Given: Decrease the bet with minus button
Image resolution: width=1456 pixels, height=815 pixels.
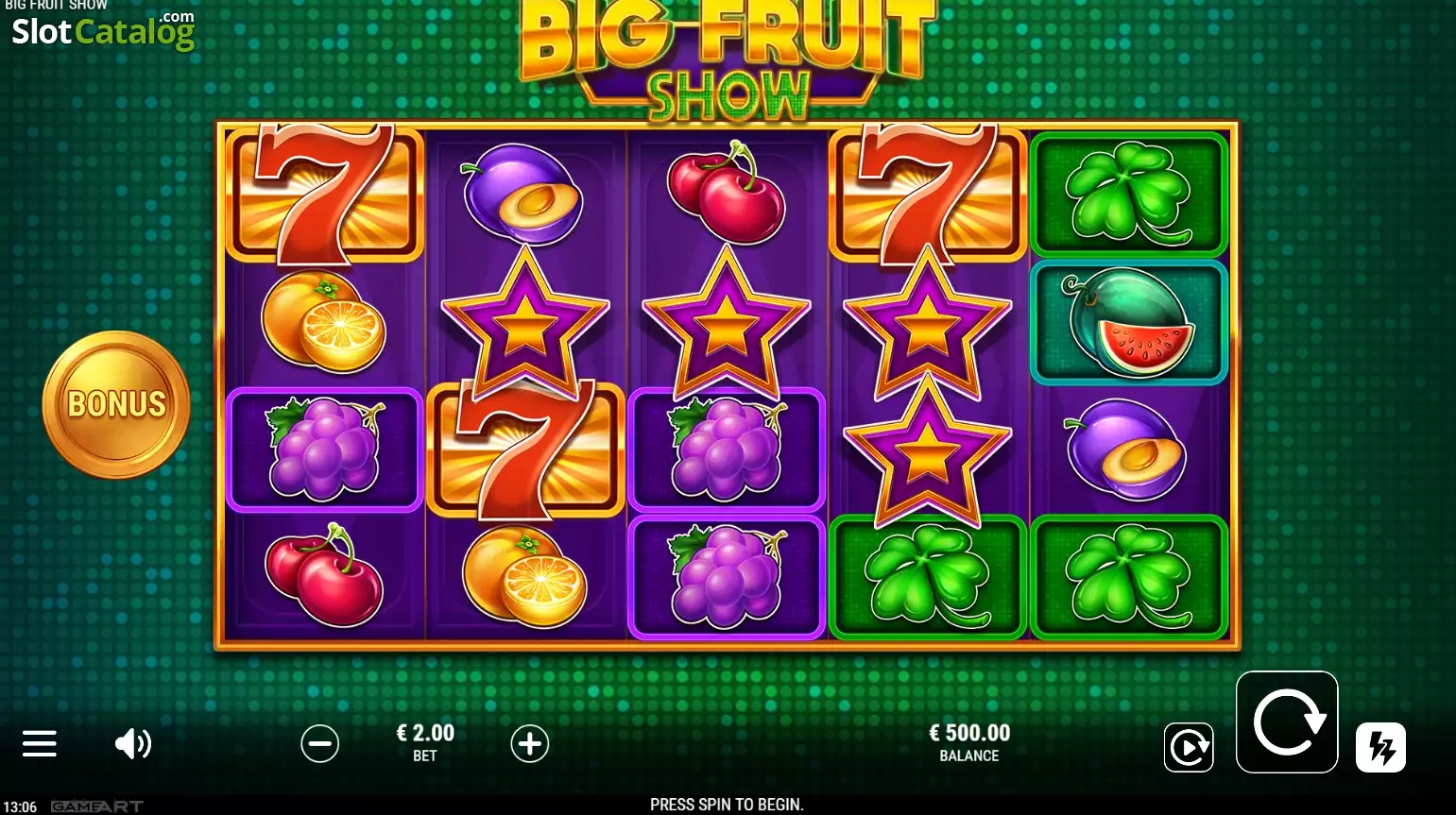Looking at the screenshot, I should pyautogui.click(x=320, y=744).
